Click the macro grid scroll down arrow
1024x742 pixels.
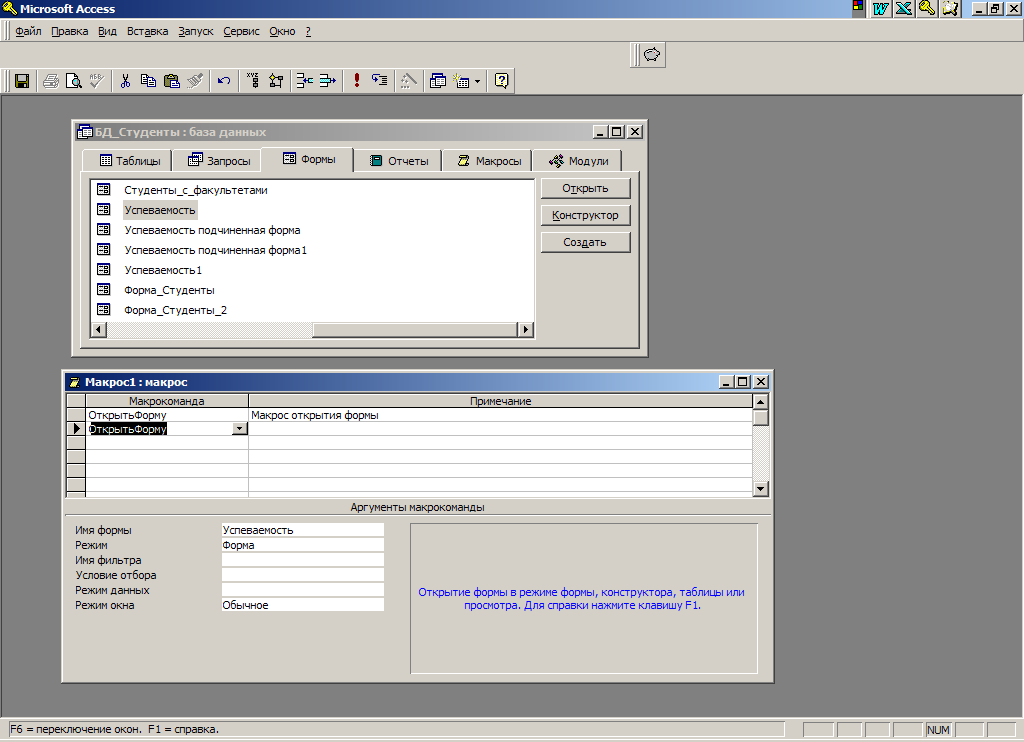click(760, 489)
